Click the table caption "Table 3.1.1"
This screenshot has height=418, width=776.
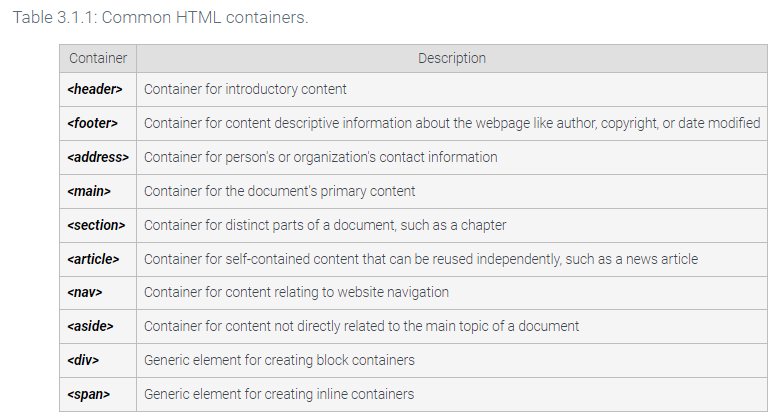tap(159, 19)
